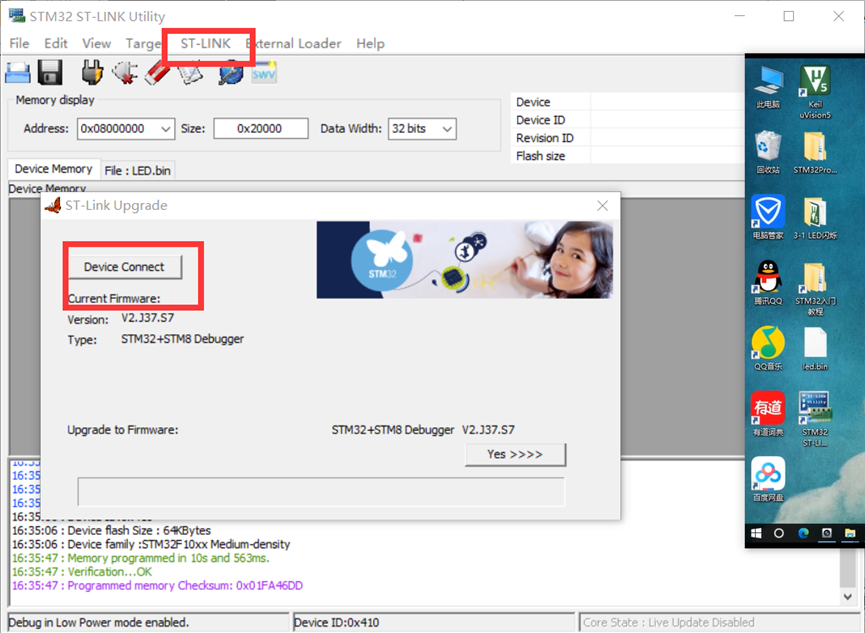Viewport: 865px width, 633px height.
Task: Click the 'Revision ID' info row label
Action: 544,138
